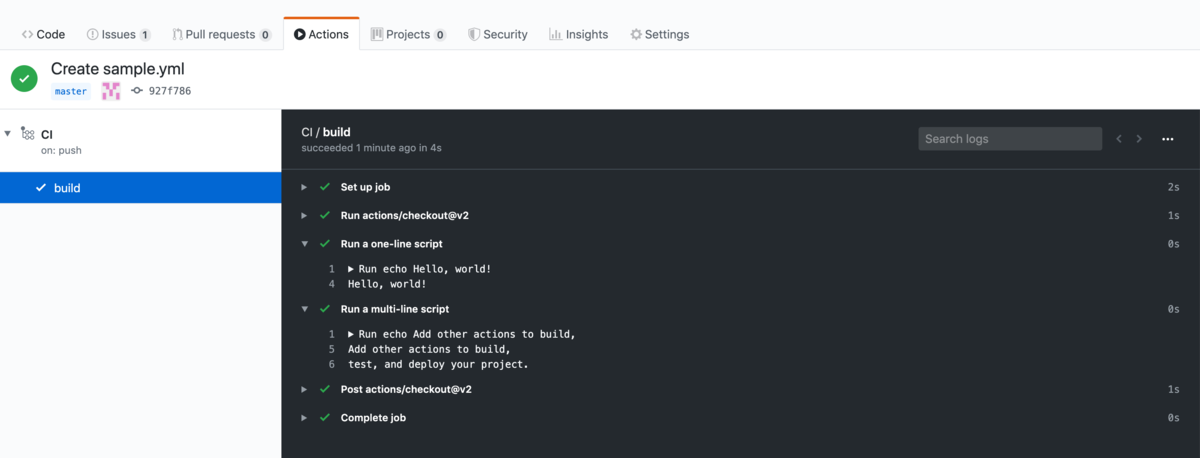
Task: Expand the Post actions/checkout@v2 step
Action: 305,389
